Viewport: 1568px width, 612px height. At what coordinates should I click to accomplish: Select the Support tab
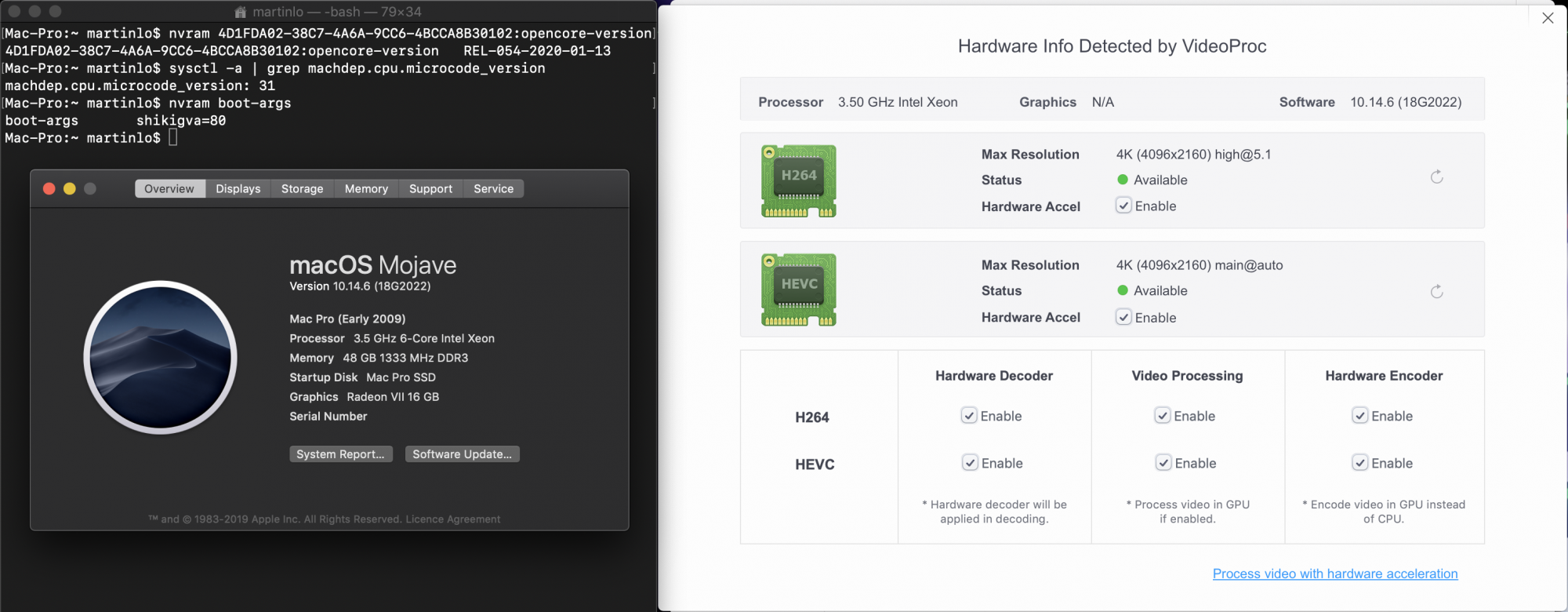430,188
